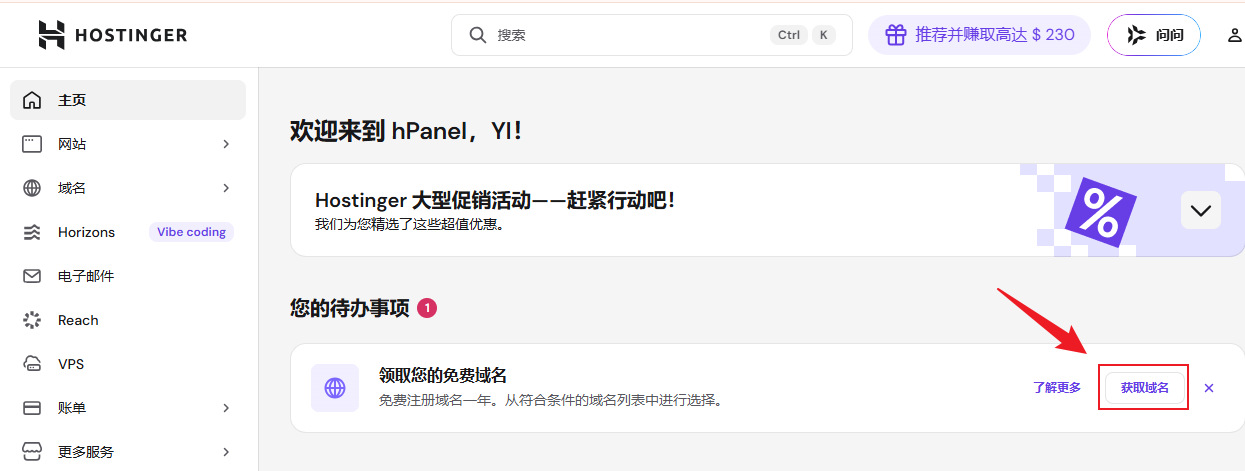Click the VPS cloud icon

point(32,364)
